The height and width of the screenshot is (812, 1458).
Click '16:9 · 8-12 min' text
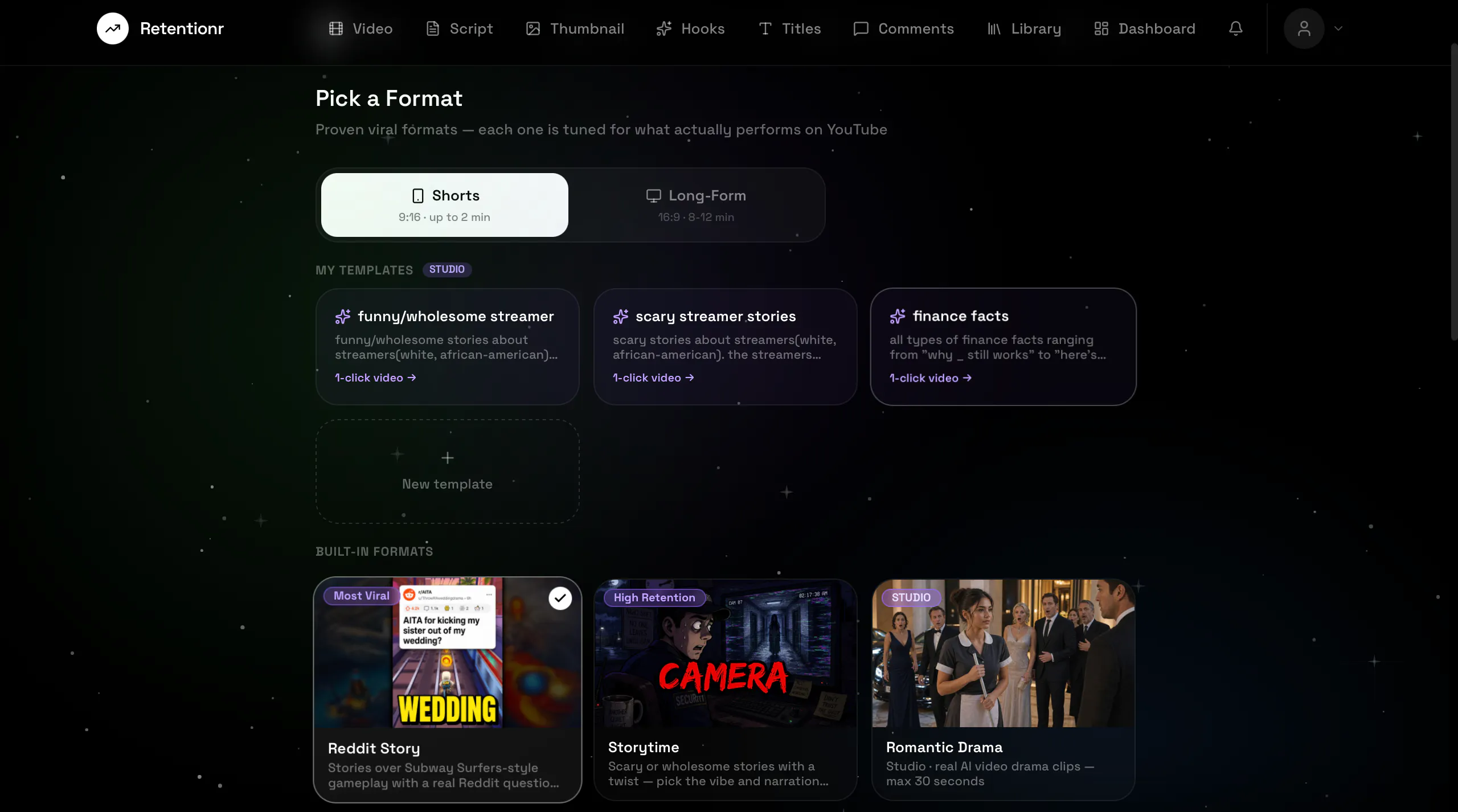click(696, 218)
